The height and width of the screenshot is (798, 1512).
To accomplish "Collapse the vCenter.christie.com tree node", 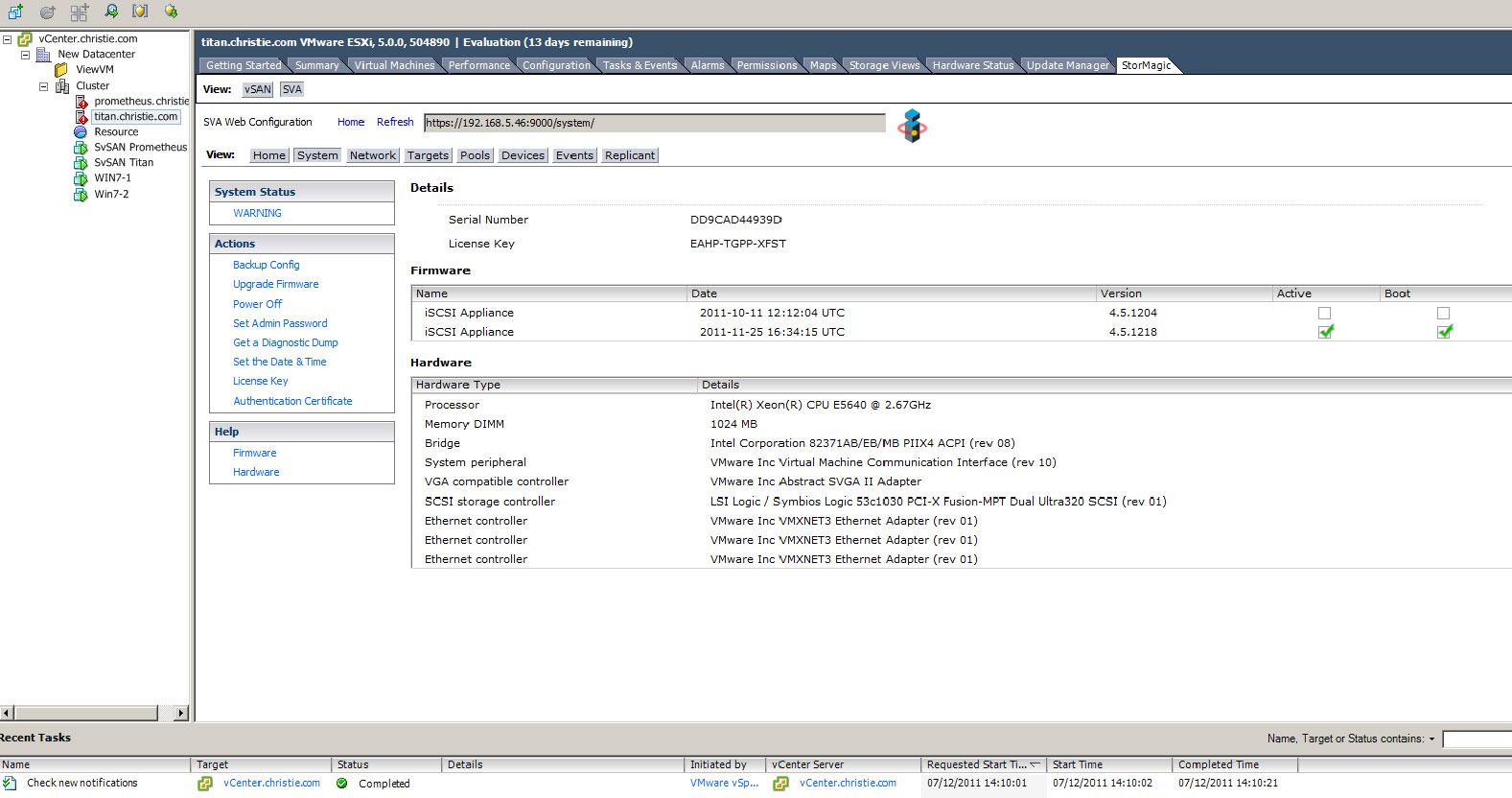I will tap(7, 39).
